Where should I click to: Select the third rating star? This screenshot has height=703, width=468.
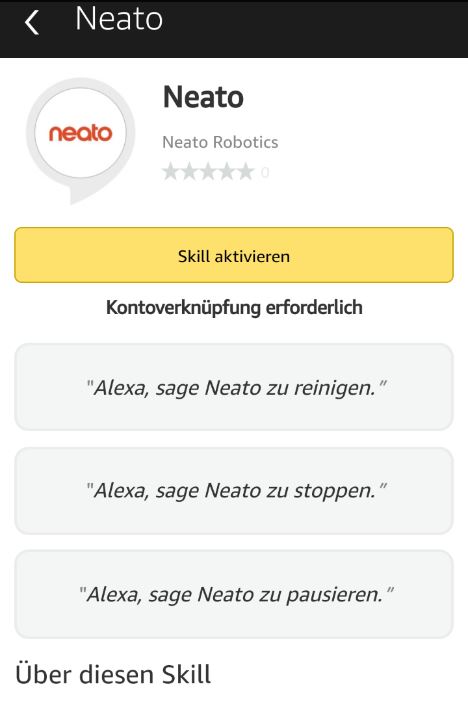click(x=208, y=171)
